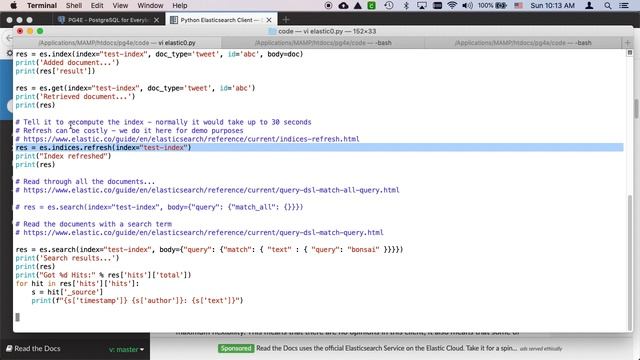The height and width of the screenshot is (360, 640).
Task: Select the Python Elasticsearch Client browser tab
Action: tap(220, 20)
